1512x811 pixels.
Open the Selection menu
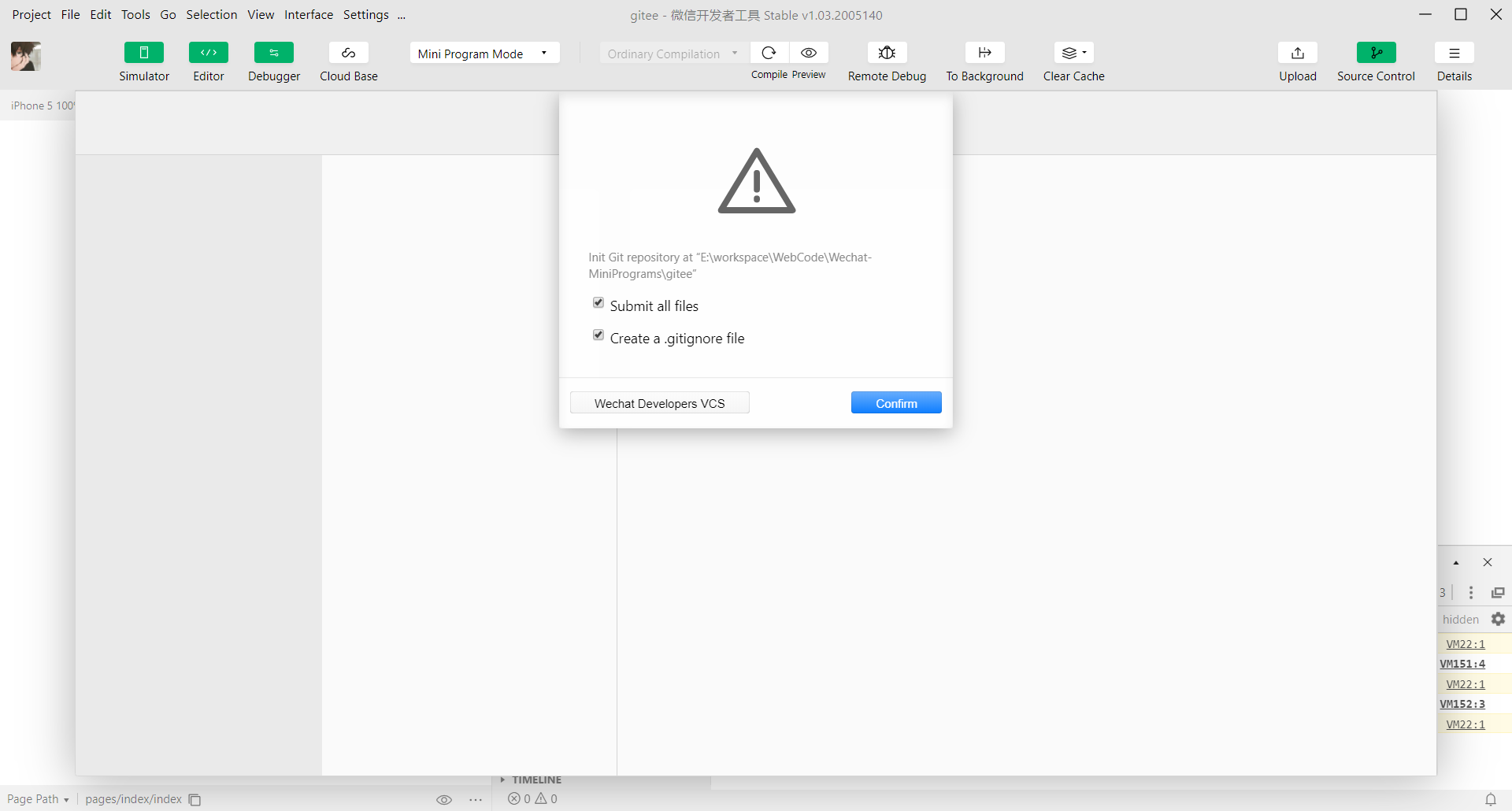(212, 15)
